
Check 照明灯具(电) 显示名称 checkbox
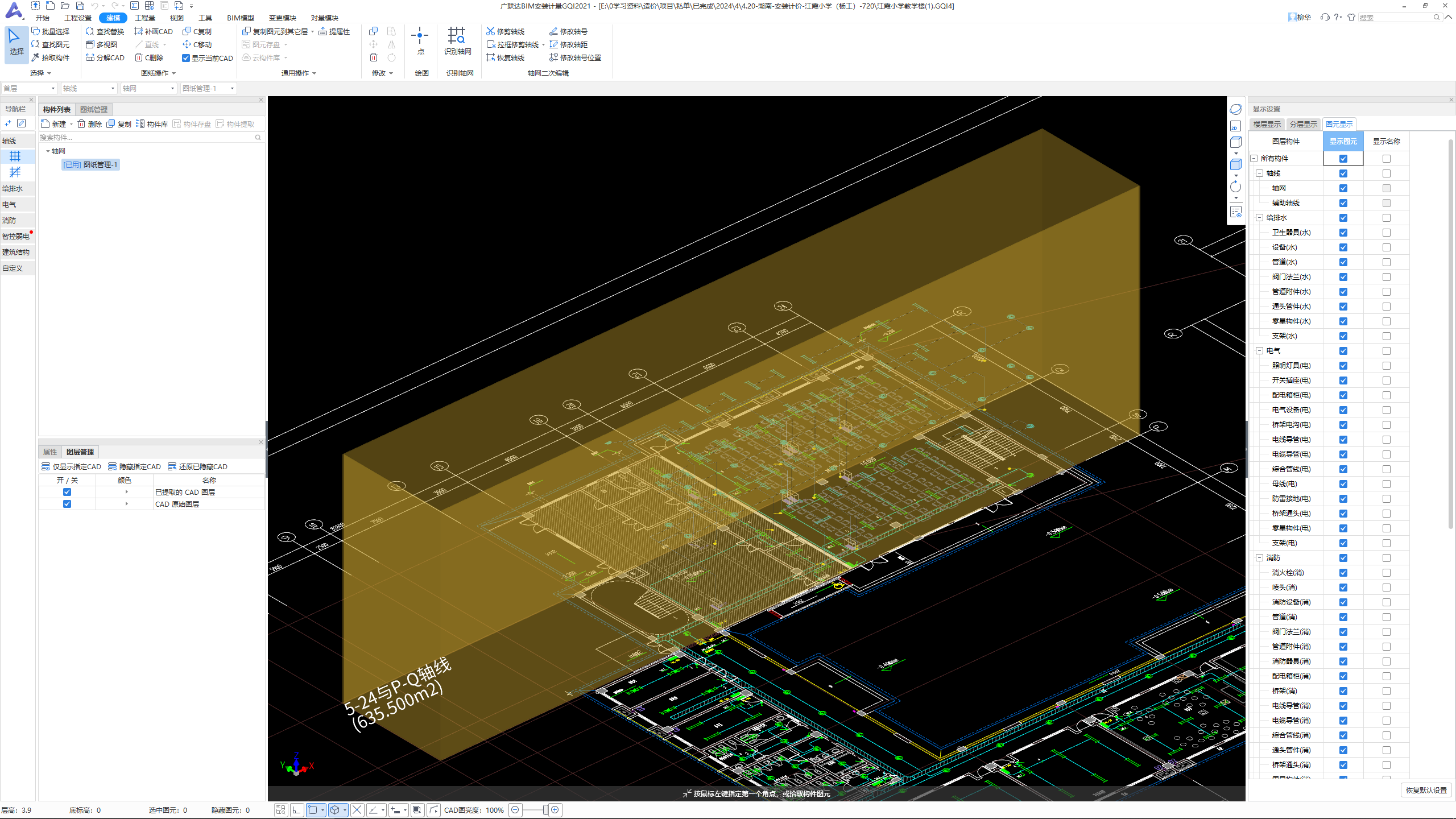(x=1387, y=366)
